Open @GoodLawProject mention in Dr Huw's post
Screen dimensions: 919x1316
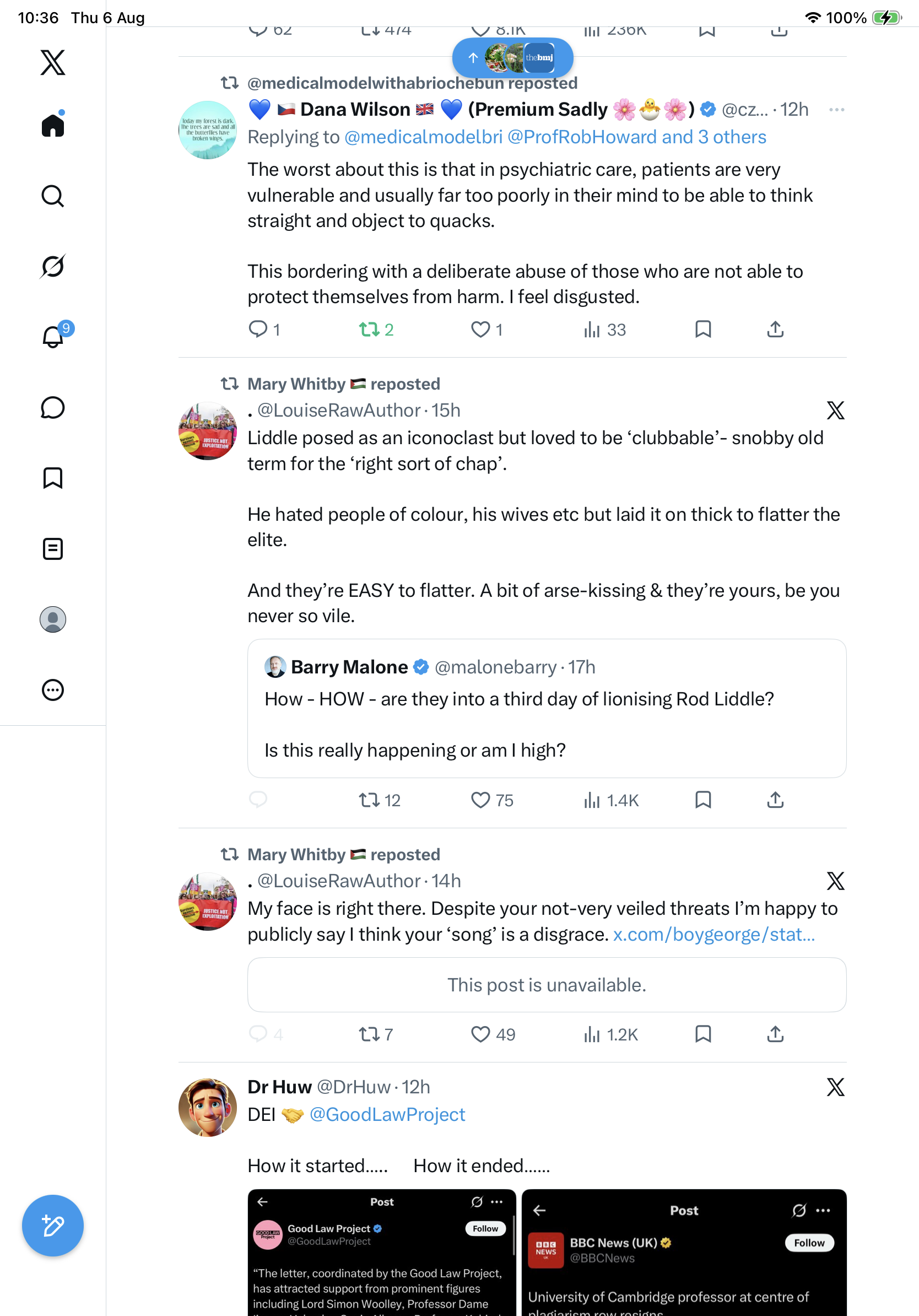click(387, 1114)
